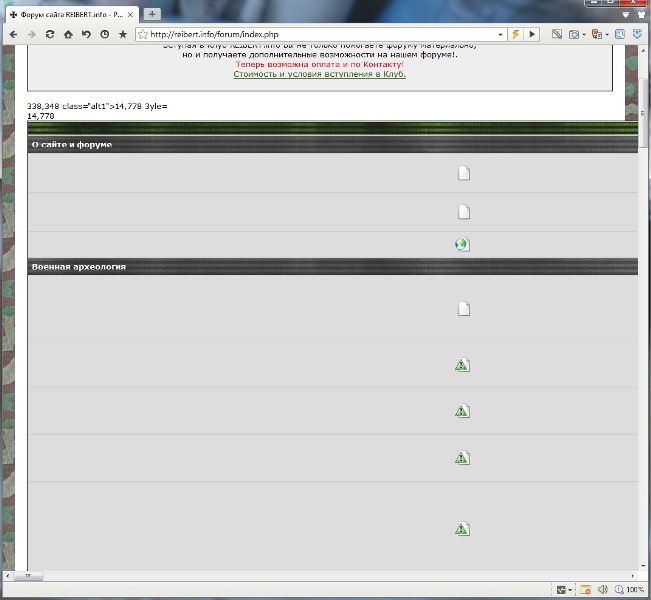Click the reibert.info/forum URL field
Image resolution: width=651 pixels, height=600 pixels.
pyautogui.click(x=322, y=34)
